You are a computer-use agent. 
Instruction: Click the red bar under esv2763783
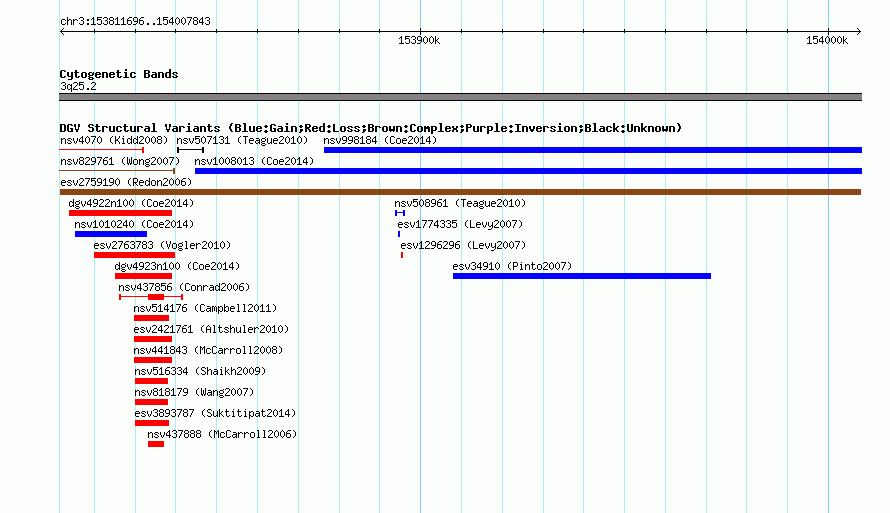(x=135, y=255)
